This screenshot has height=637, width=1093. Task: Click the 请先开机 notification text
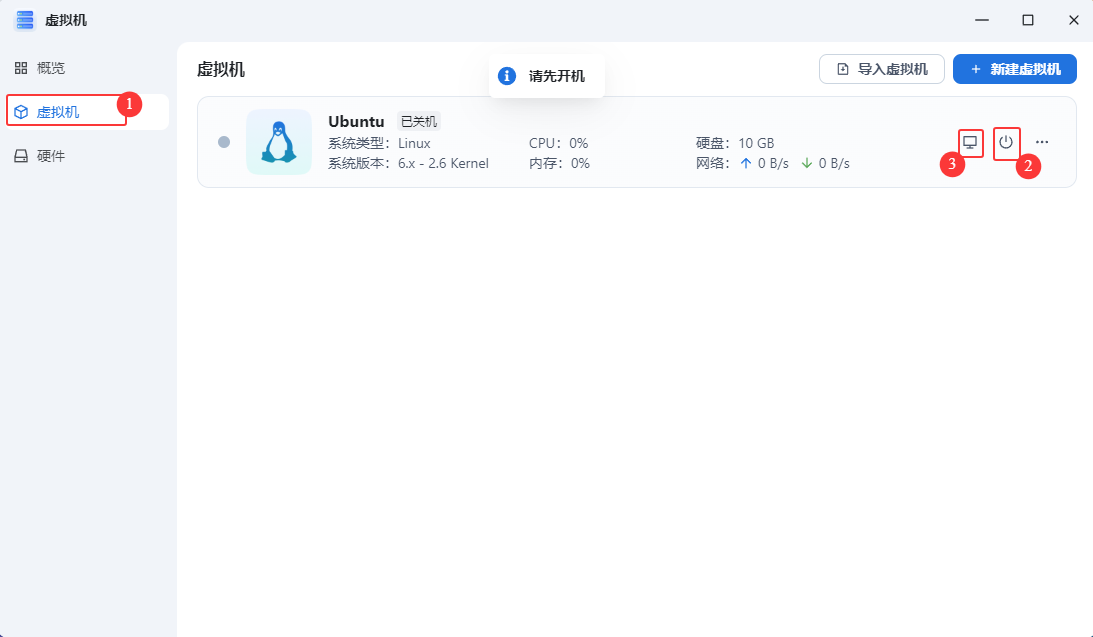[556, 76]
